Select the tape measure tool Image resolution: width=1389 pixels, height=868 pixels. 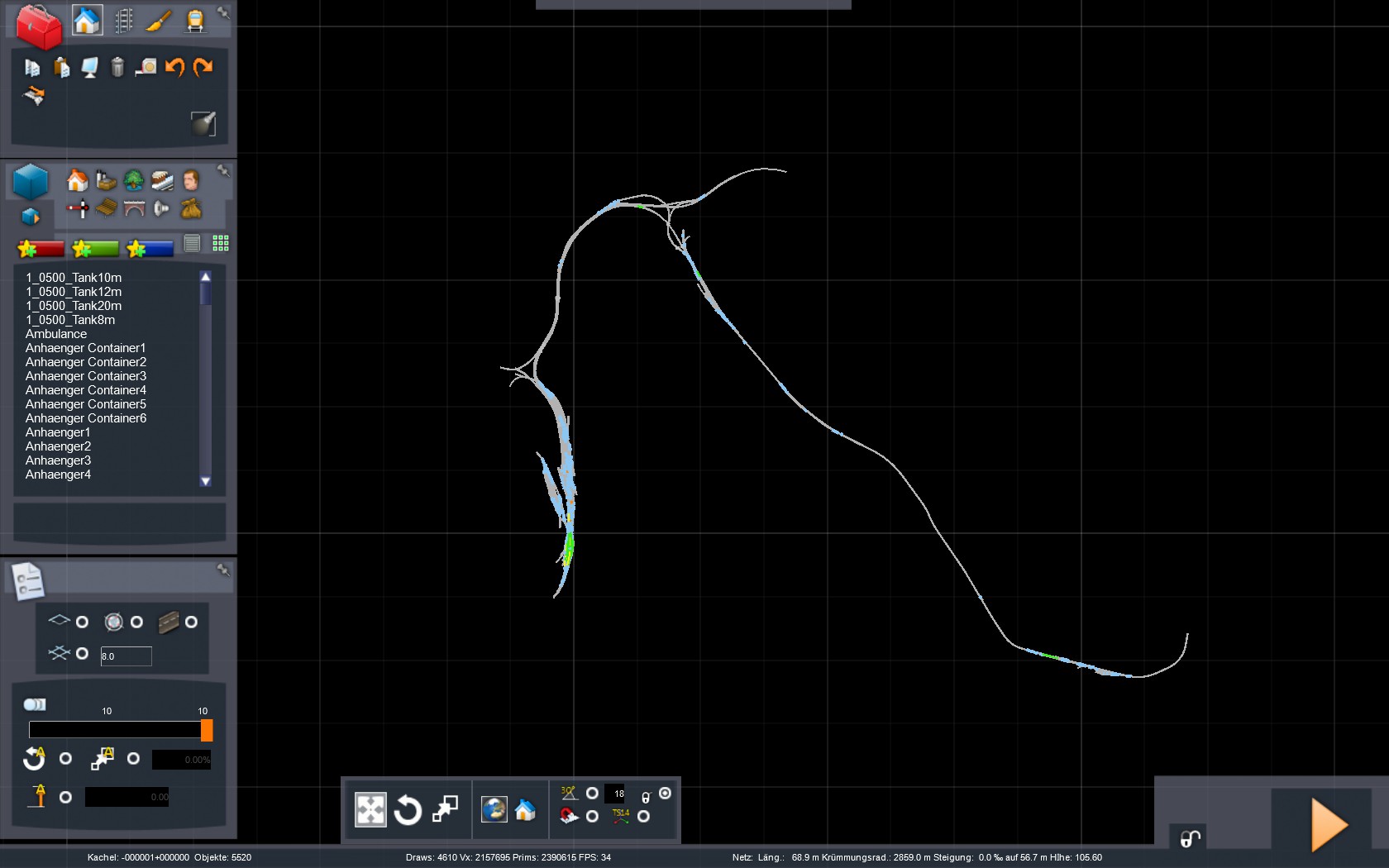[146, 67]
